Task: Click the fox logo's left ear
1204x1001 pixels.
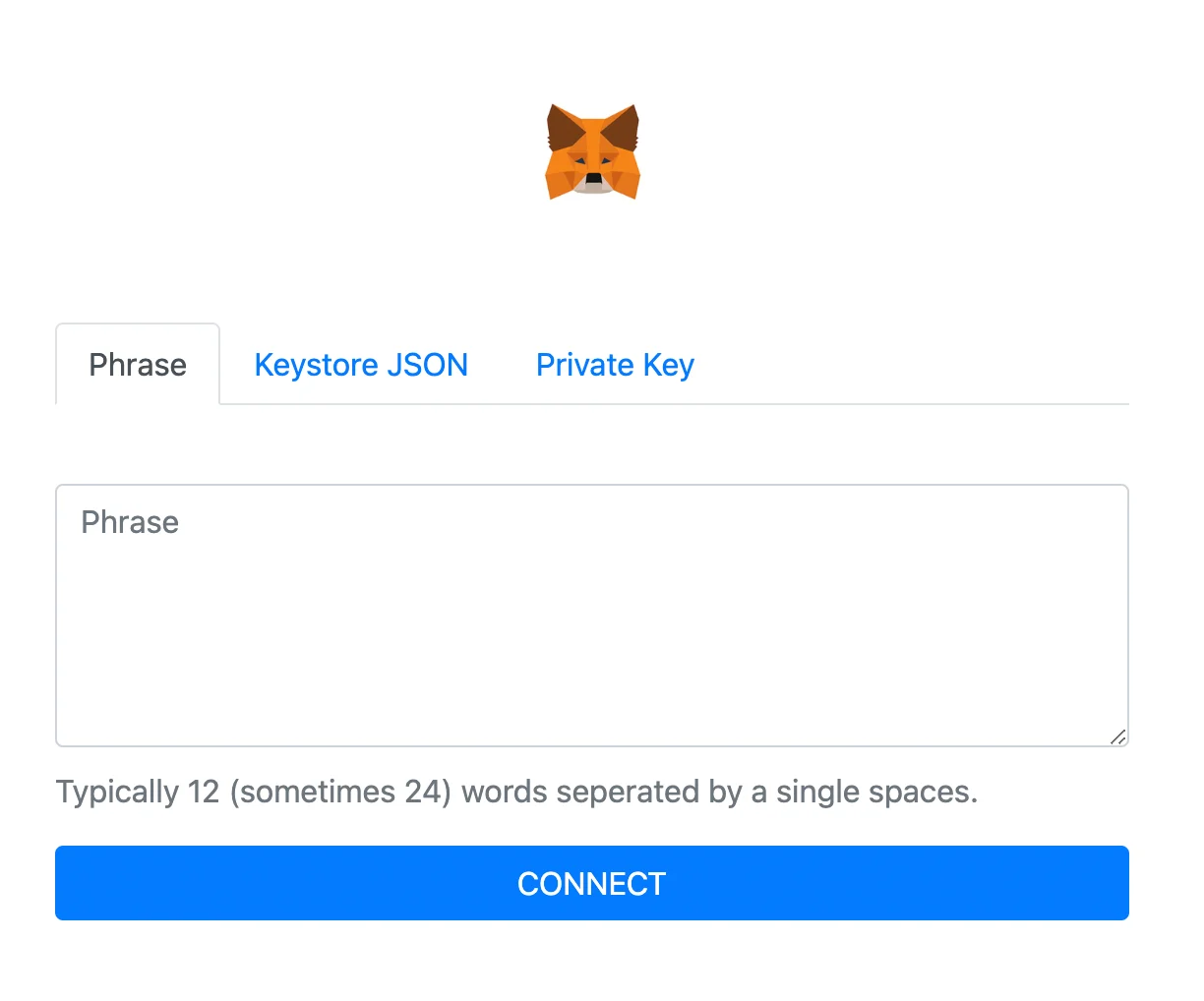Action: pyautogui.click(x=565, y=128)
